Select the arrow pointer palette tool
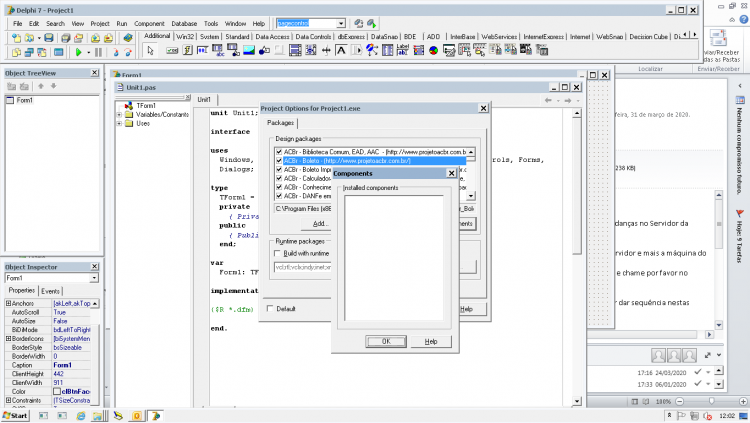Viewport: 750px width, 423px height. (x=150, y=50)
